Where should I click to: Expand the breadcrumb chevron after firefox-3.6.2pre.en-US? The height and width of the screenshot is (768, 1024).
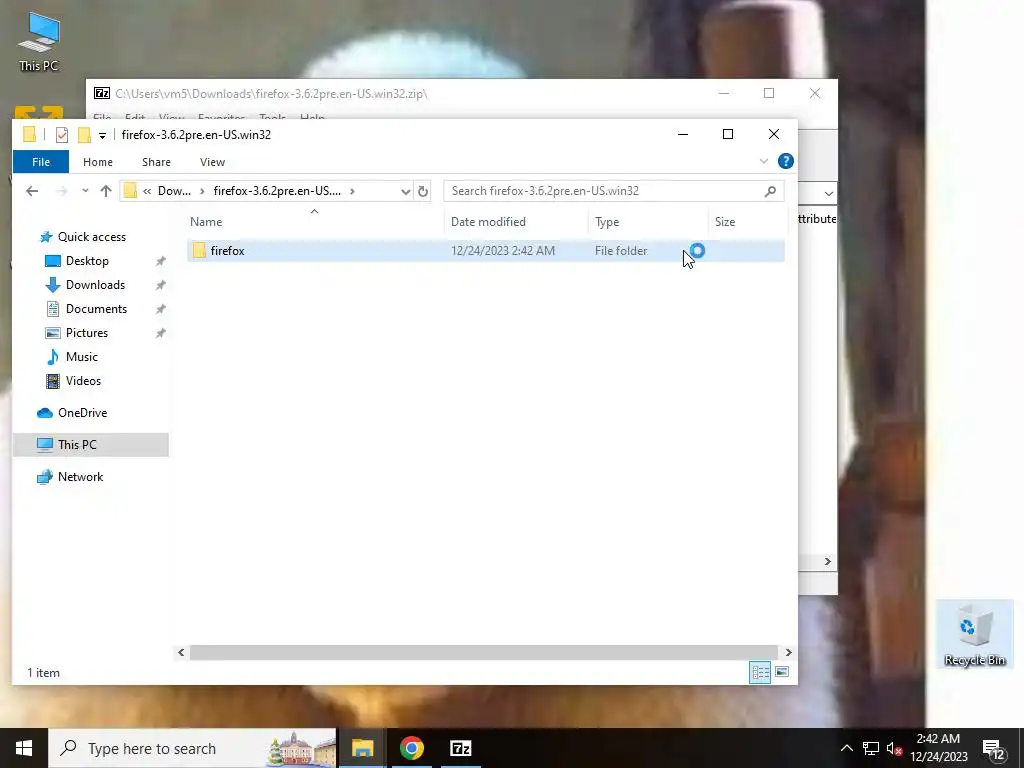pyautogui.click(x=352, y=191)
